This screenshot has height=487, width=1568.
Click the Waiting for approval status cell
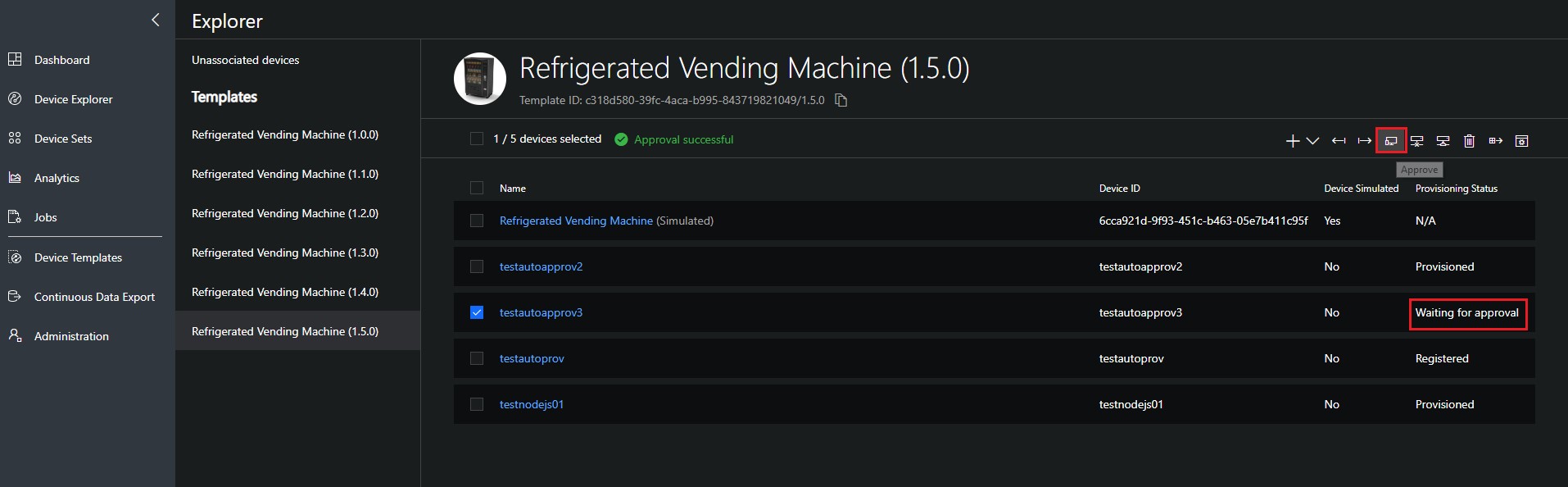click(x=1467, y=313)
